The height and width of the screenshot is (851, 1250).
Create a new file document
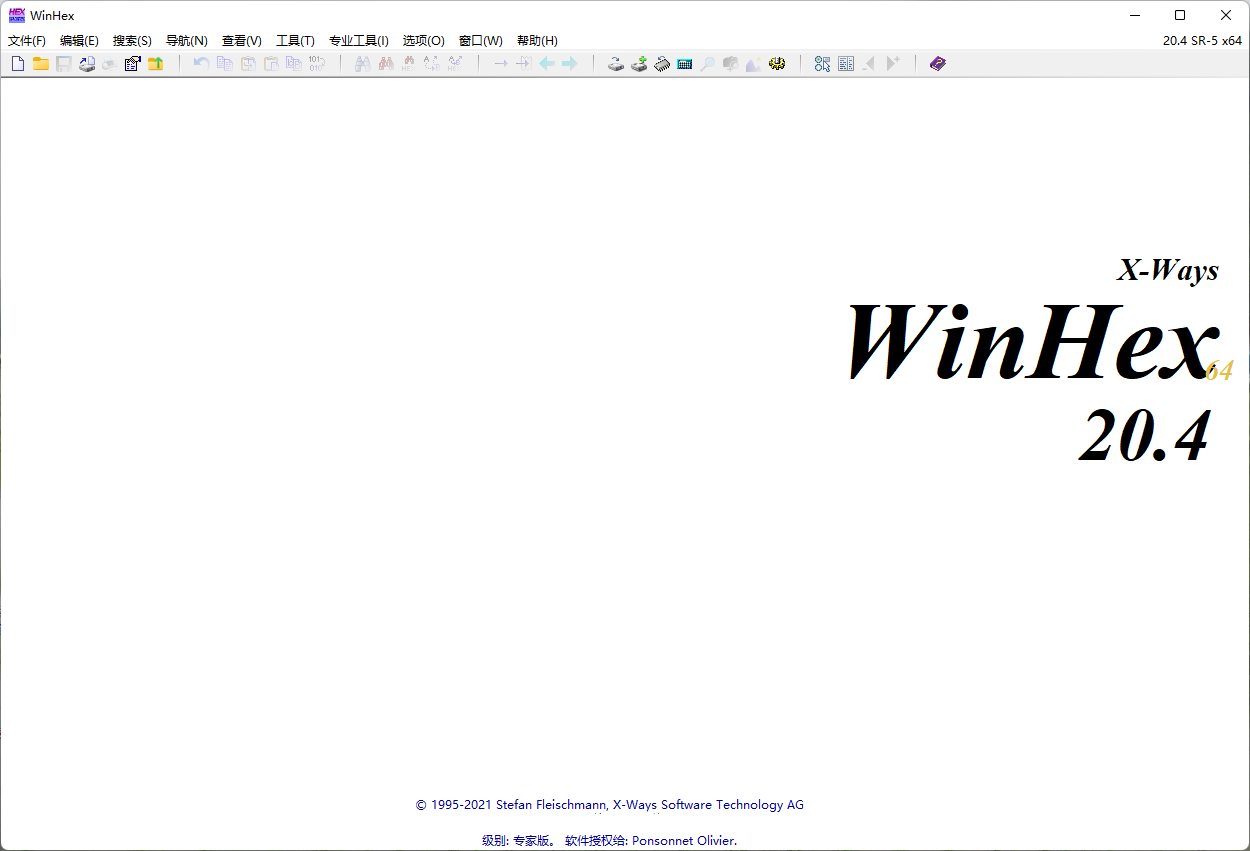(17, 63)
